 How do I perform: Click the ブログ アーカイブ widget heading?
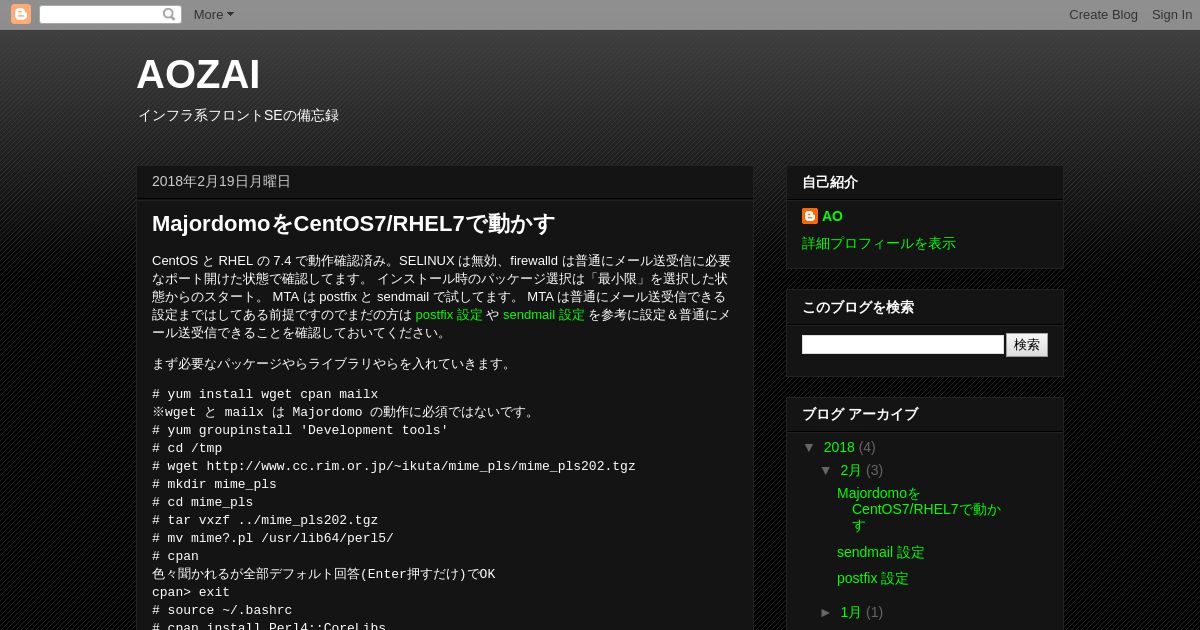point(860,414)
